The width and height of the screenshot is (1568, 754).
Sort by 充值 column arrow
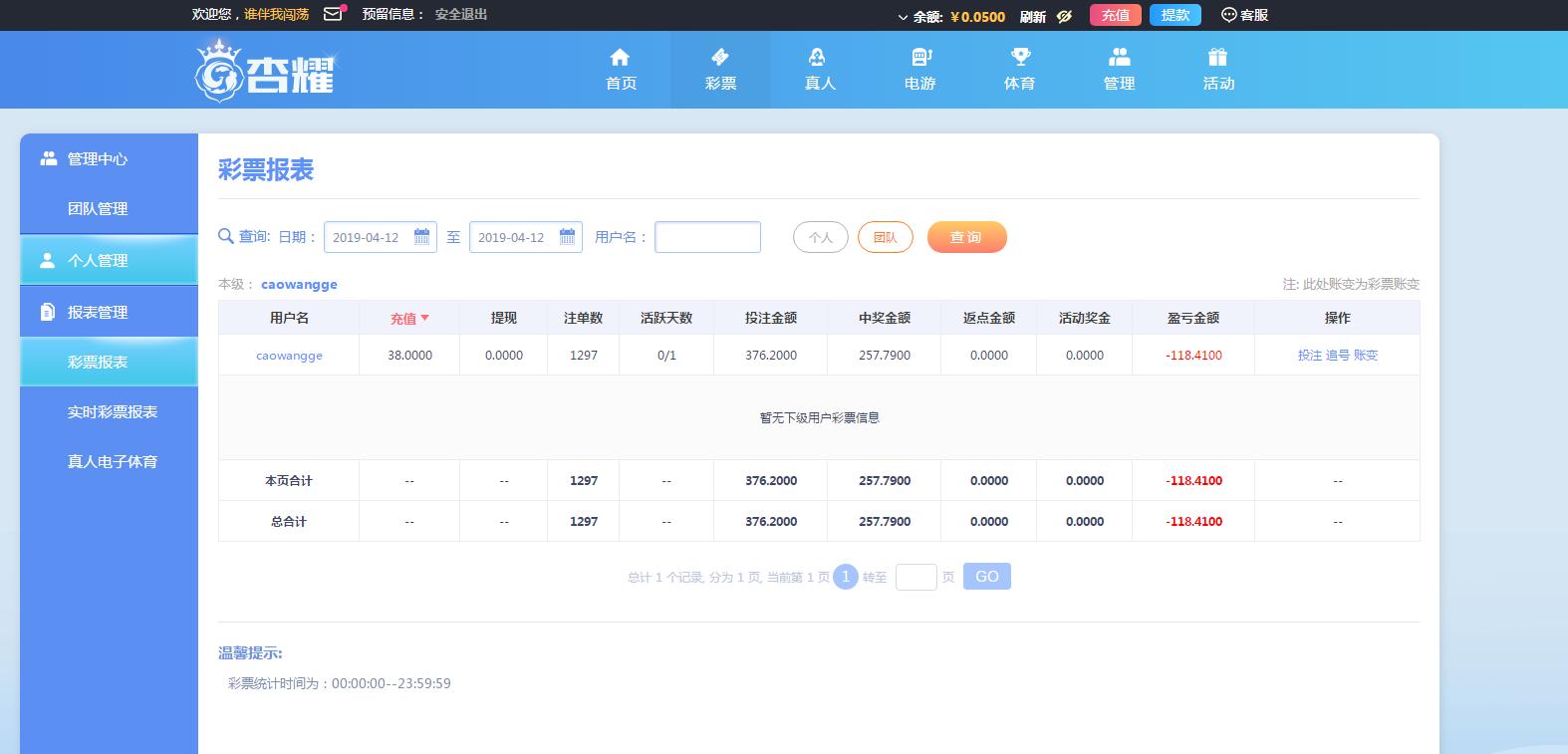tap(425, 318)
